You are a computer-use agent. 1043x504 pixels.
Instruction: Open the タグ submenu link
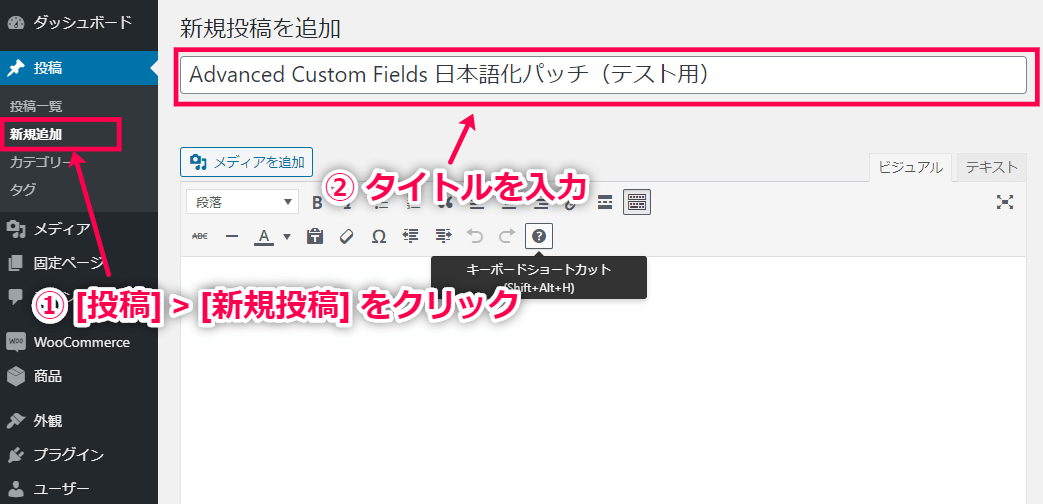coord(23,189)
